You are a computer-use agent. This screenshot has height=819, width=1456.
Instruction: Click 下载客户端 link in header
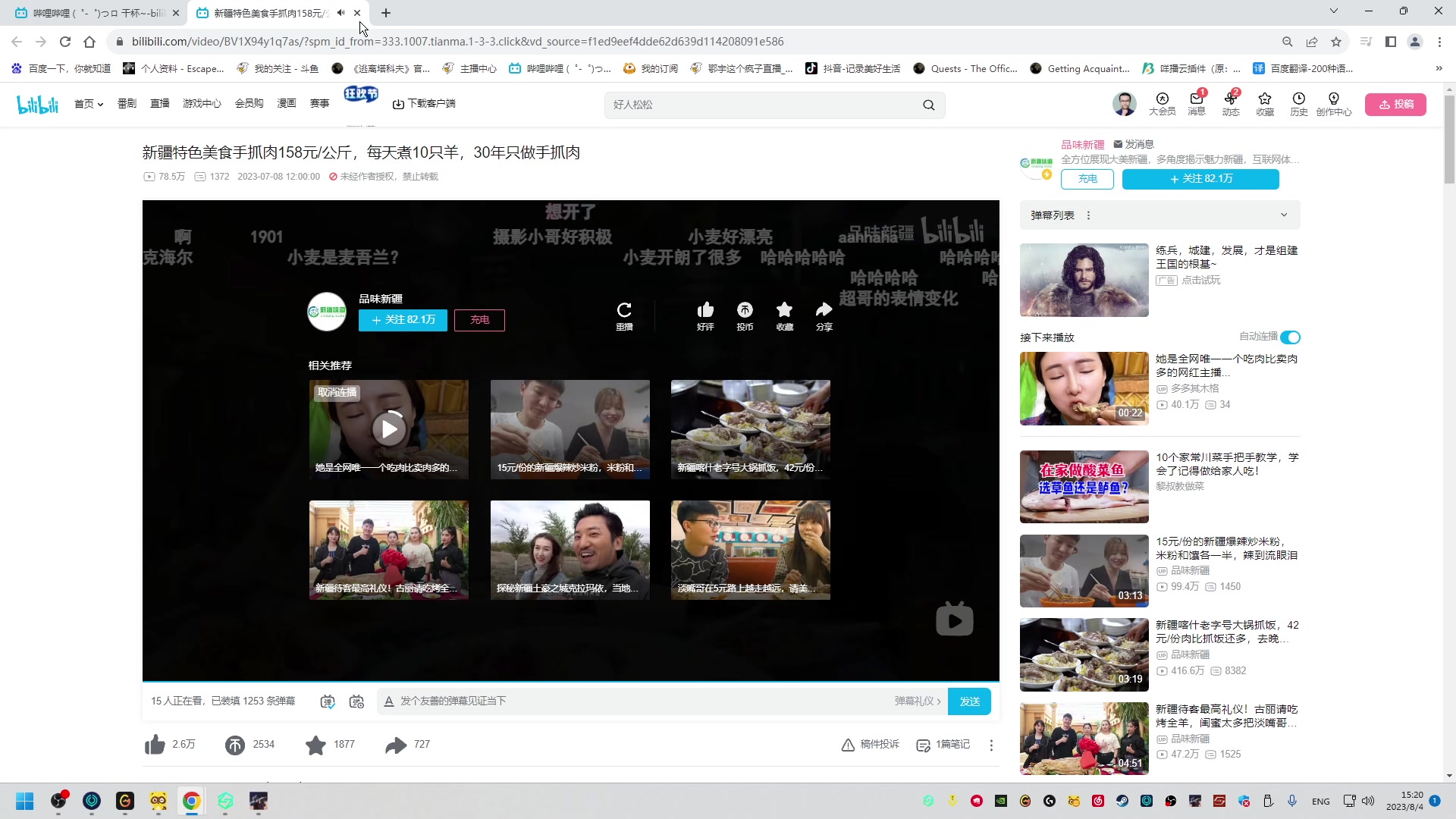(x=425, y=104)
